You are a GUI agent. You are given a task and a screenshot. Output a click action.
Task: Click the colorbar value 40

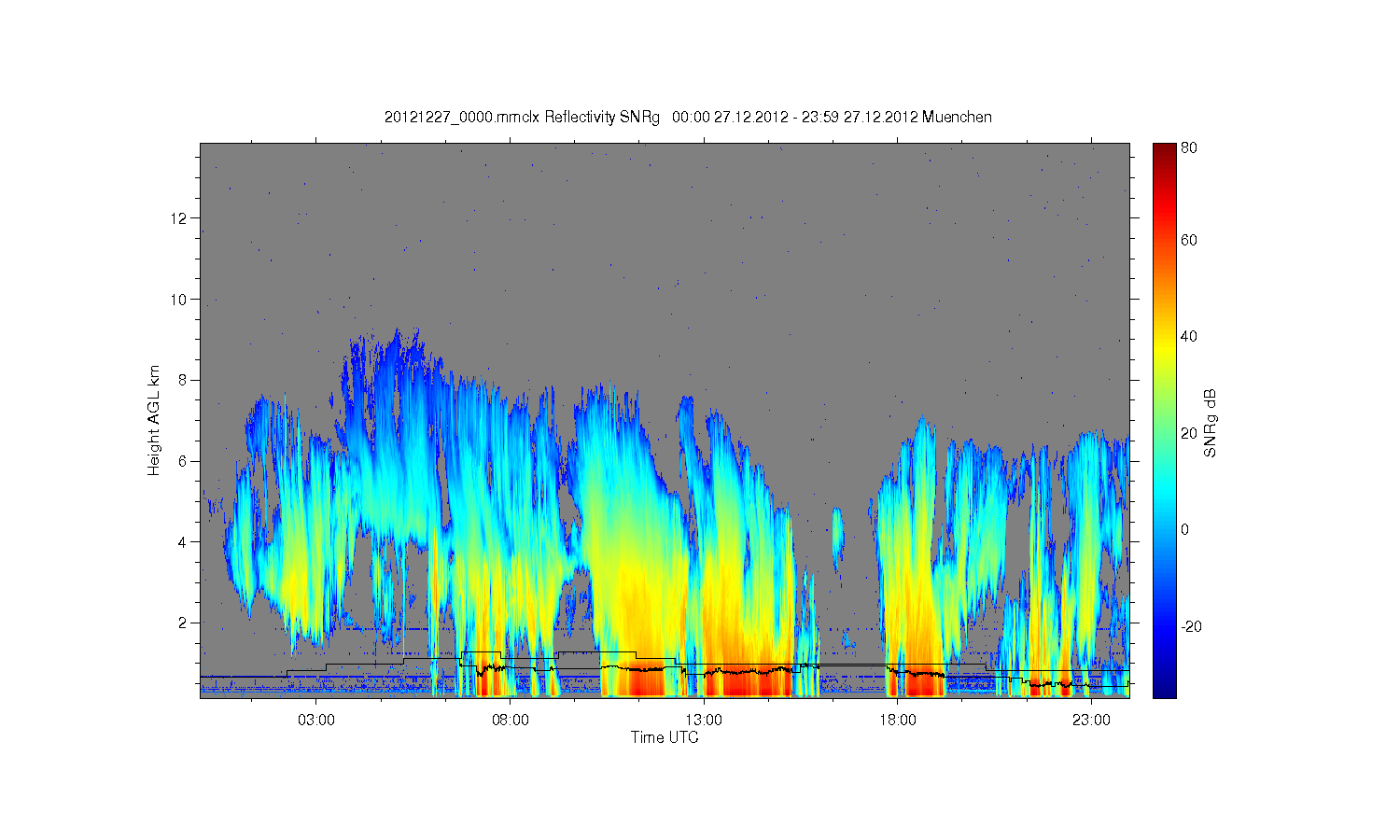coord(1189,337)
